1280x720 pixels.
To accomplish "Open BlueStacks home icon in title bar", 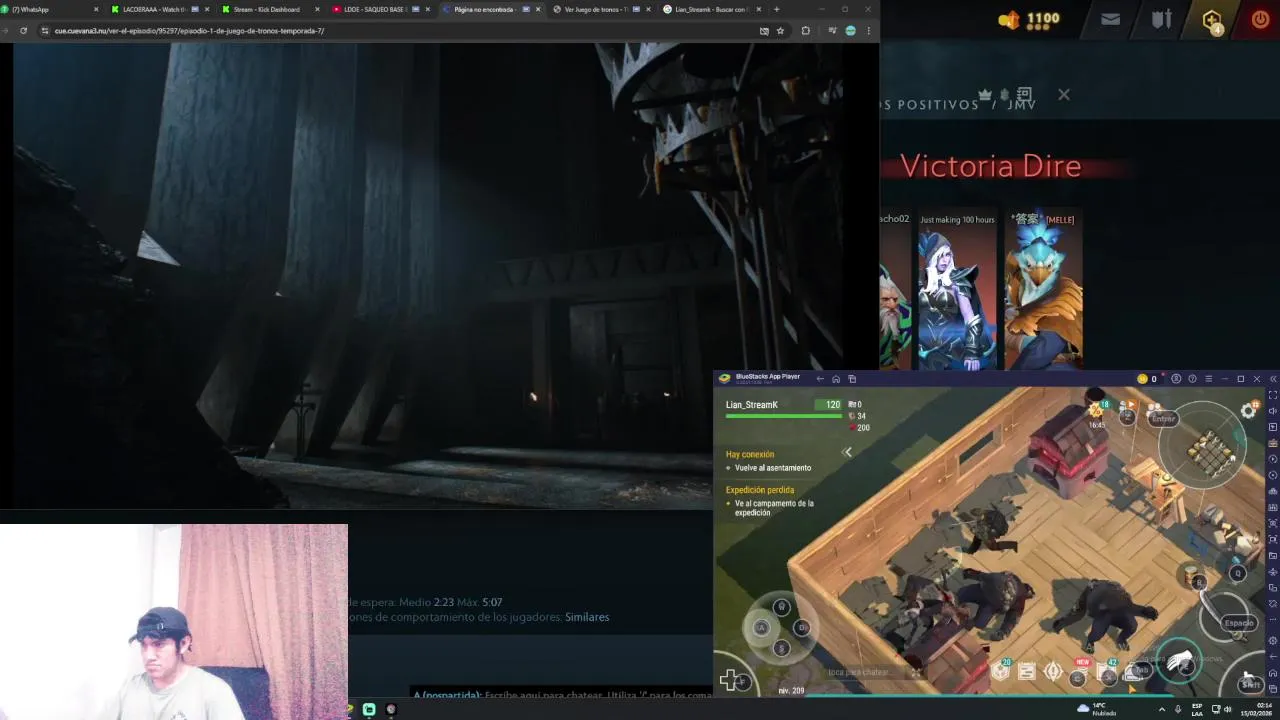I will pos(836,379).
